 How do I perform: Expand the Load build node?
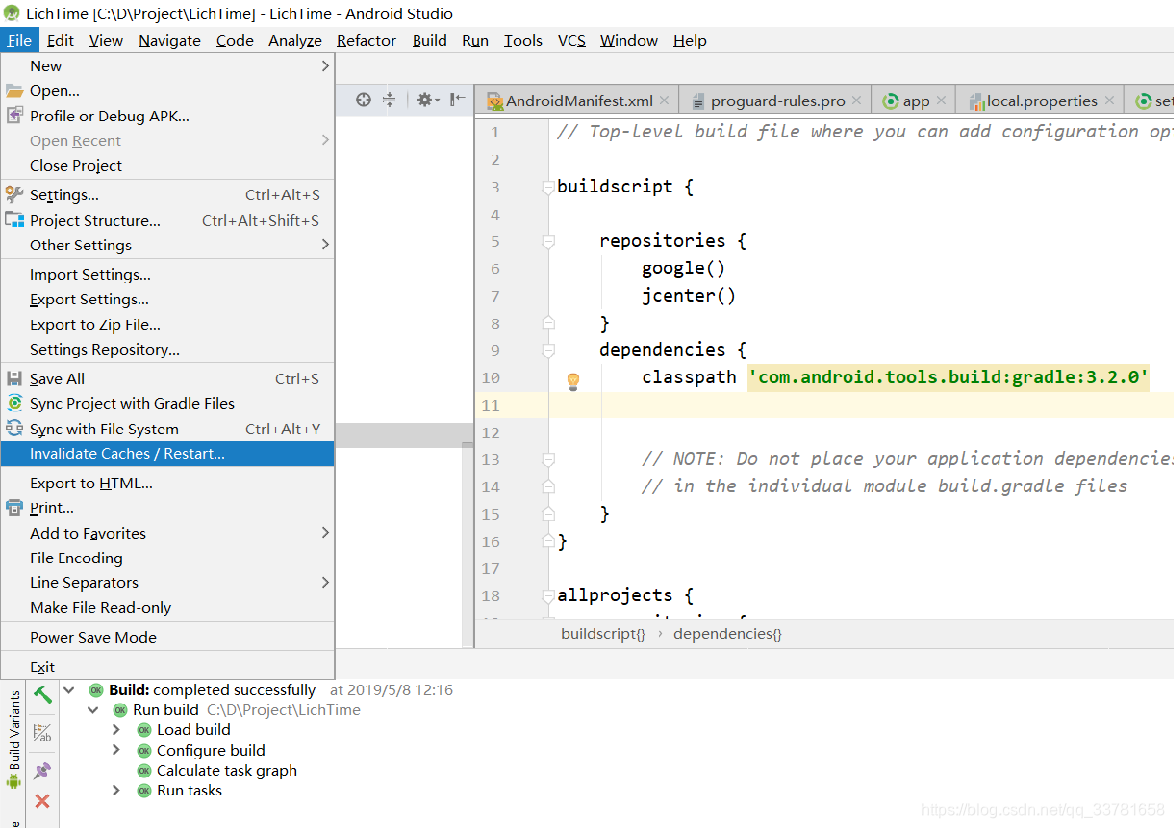click(x=116, y=729)
